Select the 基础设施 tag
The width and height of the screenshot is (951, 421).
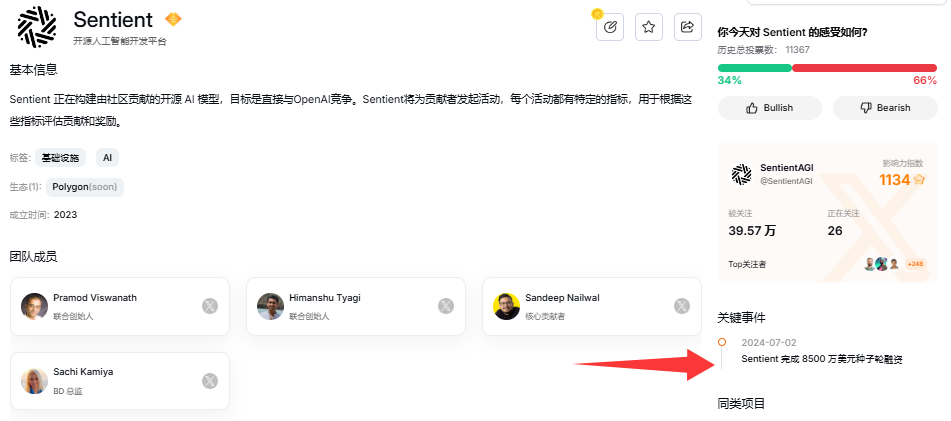pos(61,158)
